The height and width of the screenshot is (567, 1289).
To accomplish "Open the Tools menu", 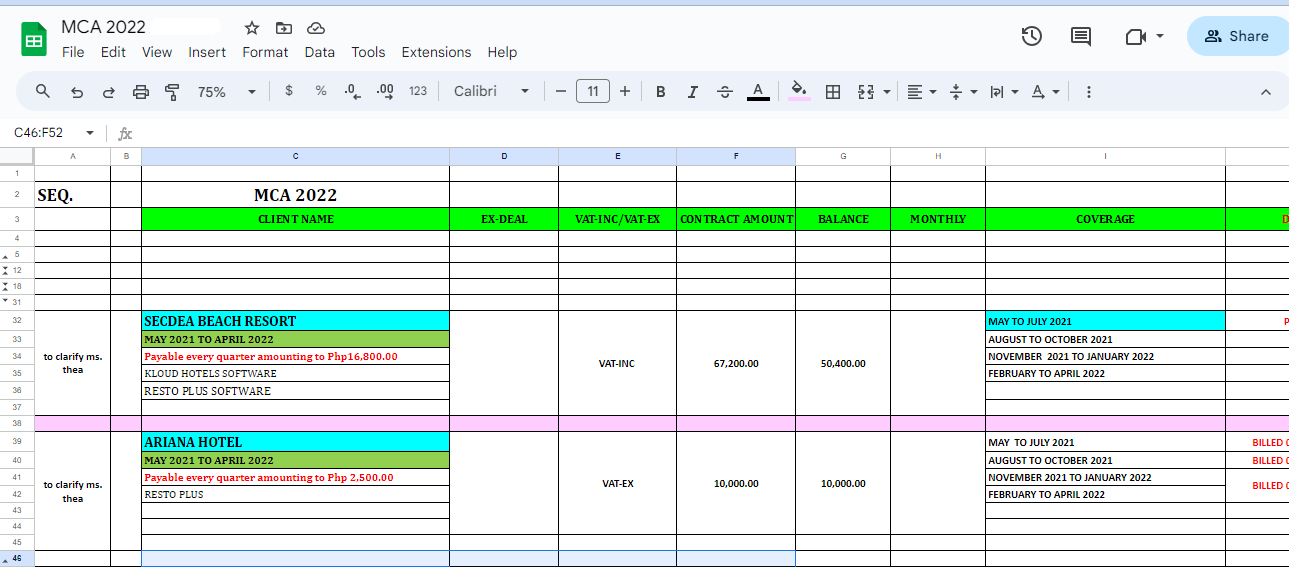I will tap(368, 52).
